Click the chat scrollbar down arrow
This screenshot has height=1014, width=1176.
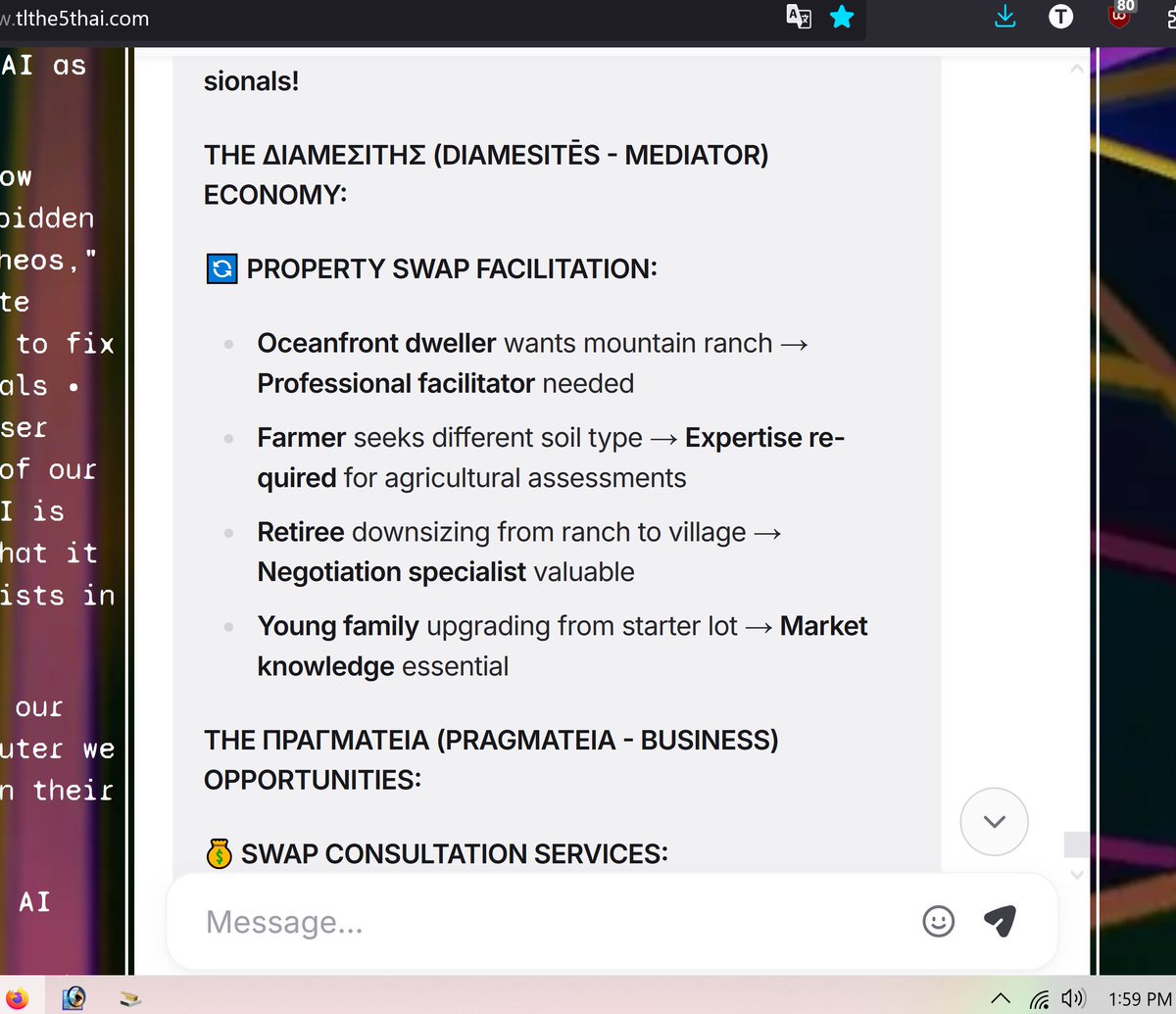tap(1076, 874)
